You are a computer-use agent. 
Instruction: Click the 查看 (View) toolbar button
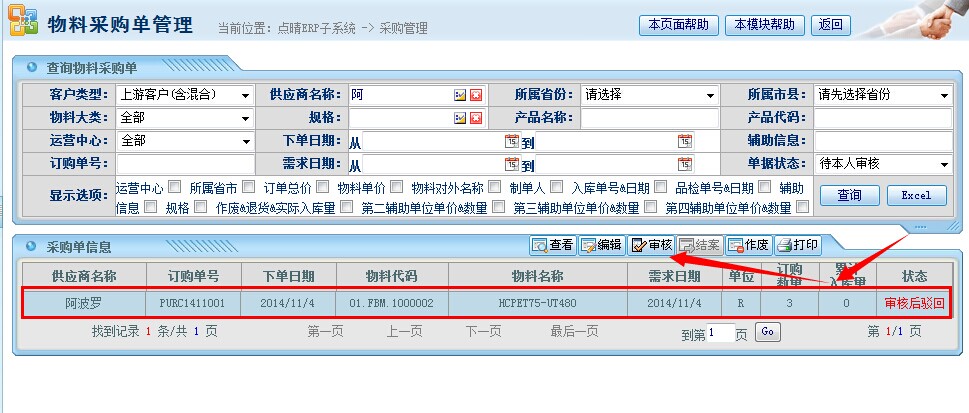click(x=553, y=245)
